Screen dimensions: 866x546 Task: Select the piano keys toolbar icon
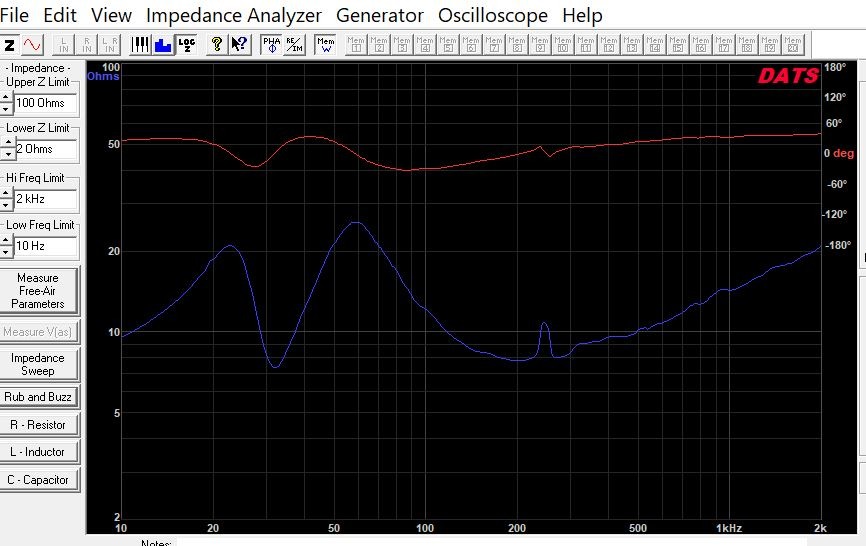pyautogui.click(x=140, y=45)
